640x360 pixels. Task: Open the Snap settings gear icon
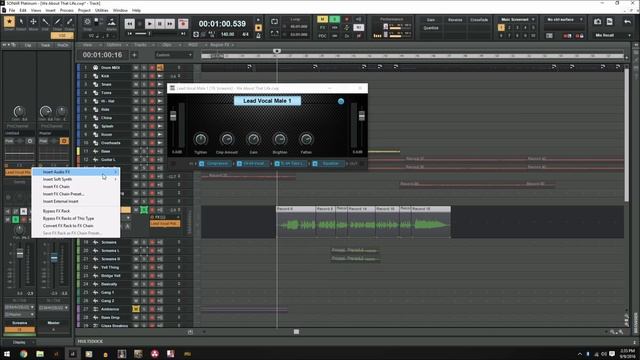pyautogui.click(x=87, y=22)
